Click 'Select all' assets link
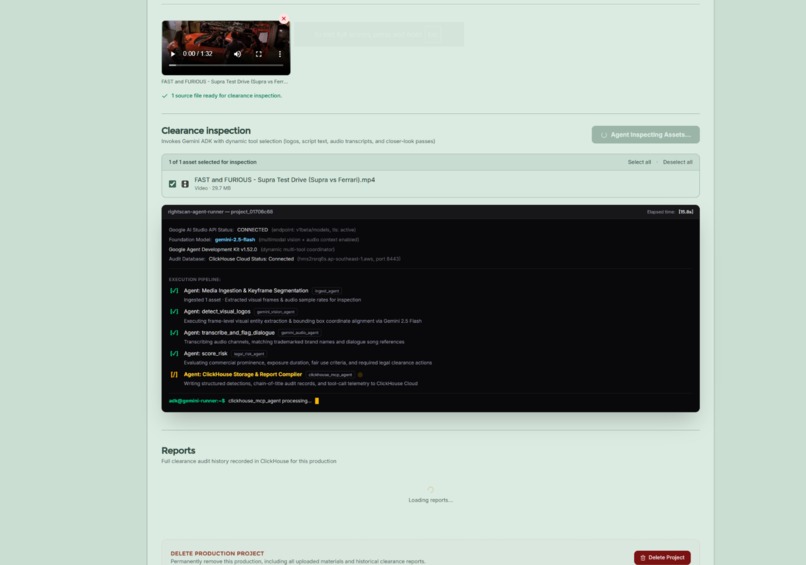 pos(639,162)
